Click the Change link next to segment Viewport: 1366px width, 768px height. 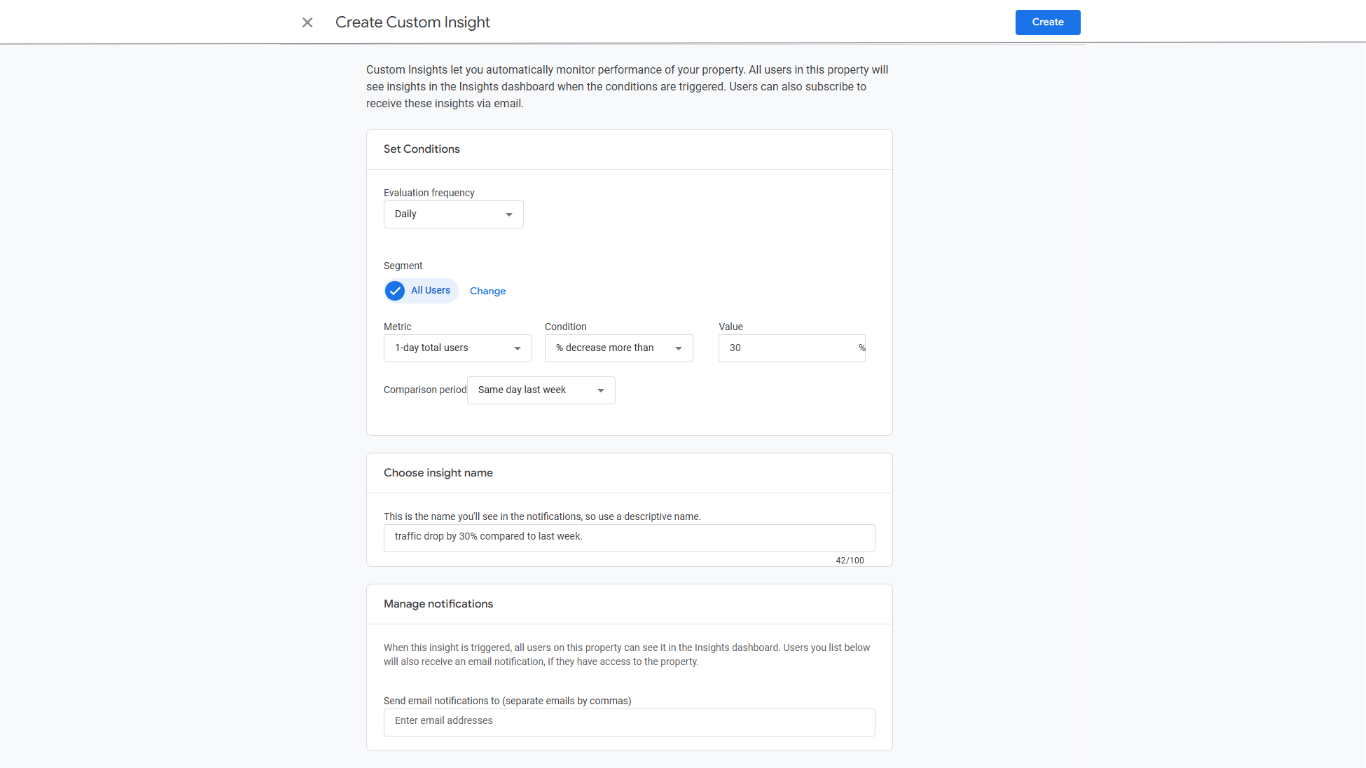(487, 290)
